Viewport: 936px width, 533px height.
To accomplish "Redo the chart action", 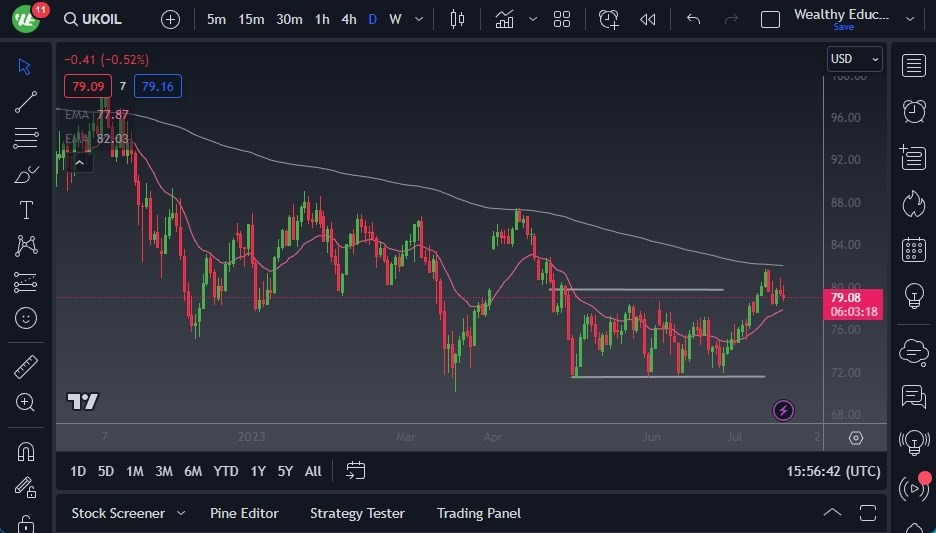I will [x=731, y=20].
